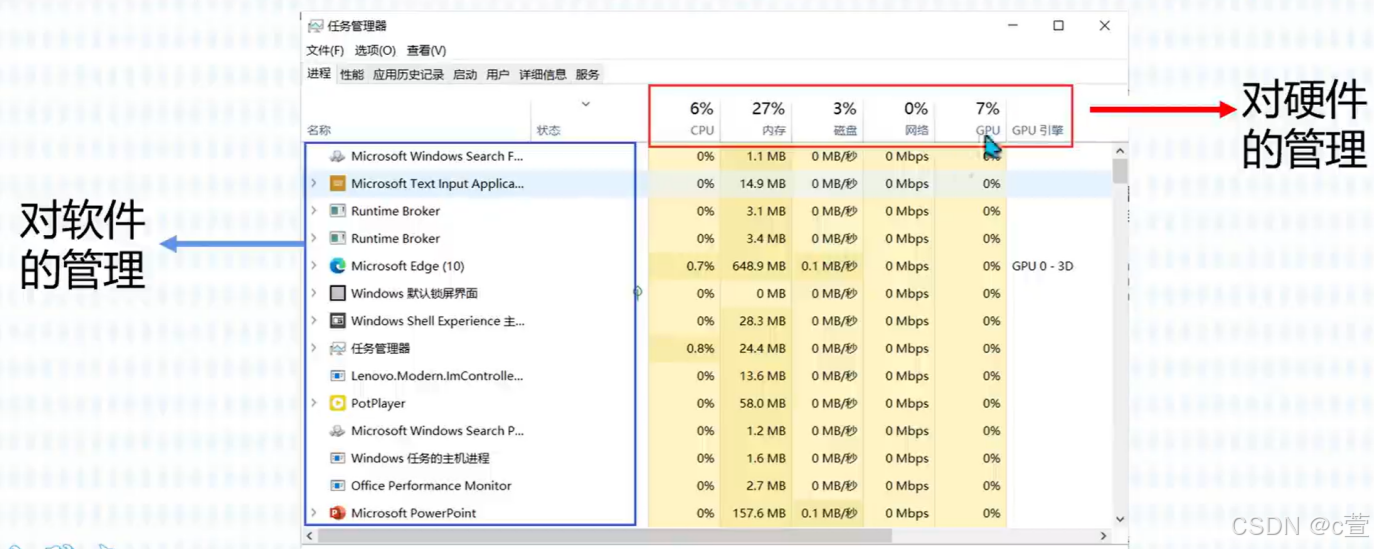The width and height of the screenshot is (1374, 549).
Task: Click the Windows 默认锁屏界面 process icon
Action: 338,293
